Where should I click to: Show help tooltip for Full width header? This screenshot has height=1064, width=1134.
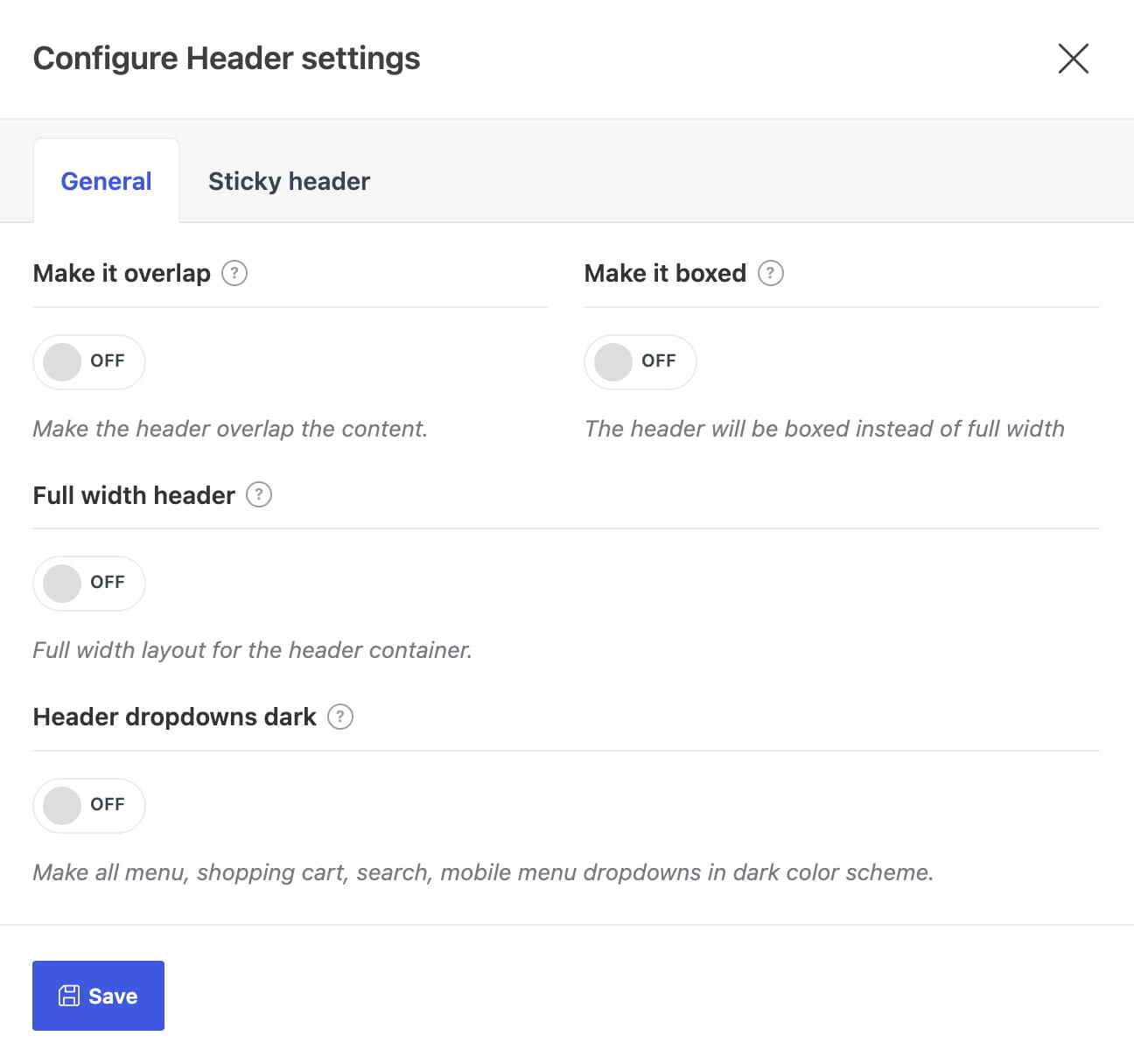259,494
